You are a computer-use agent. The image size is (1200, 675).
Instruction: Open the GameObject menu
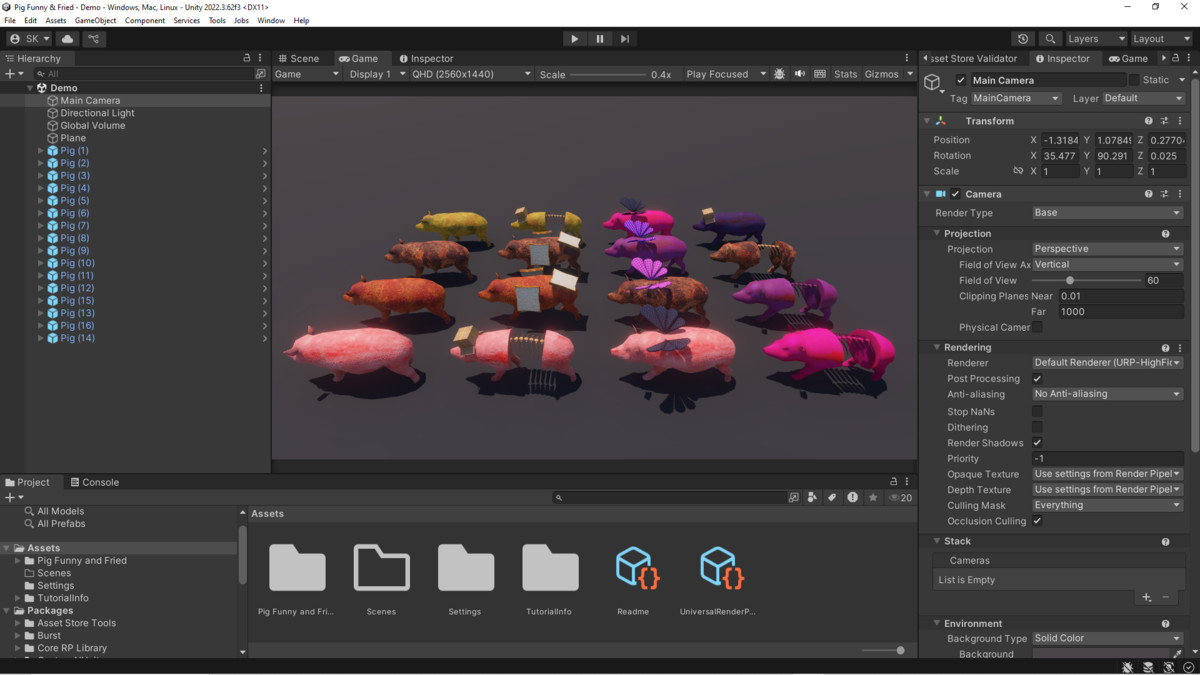(95, 20)
